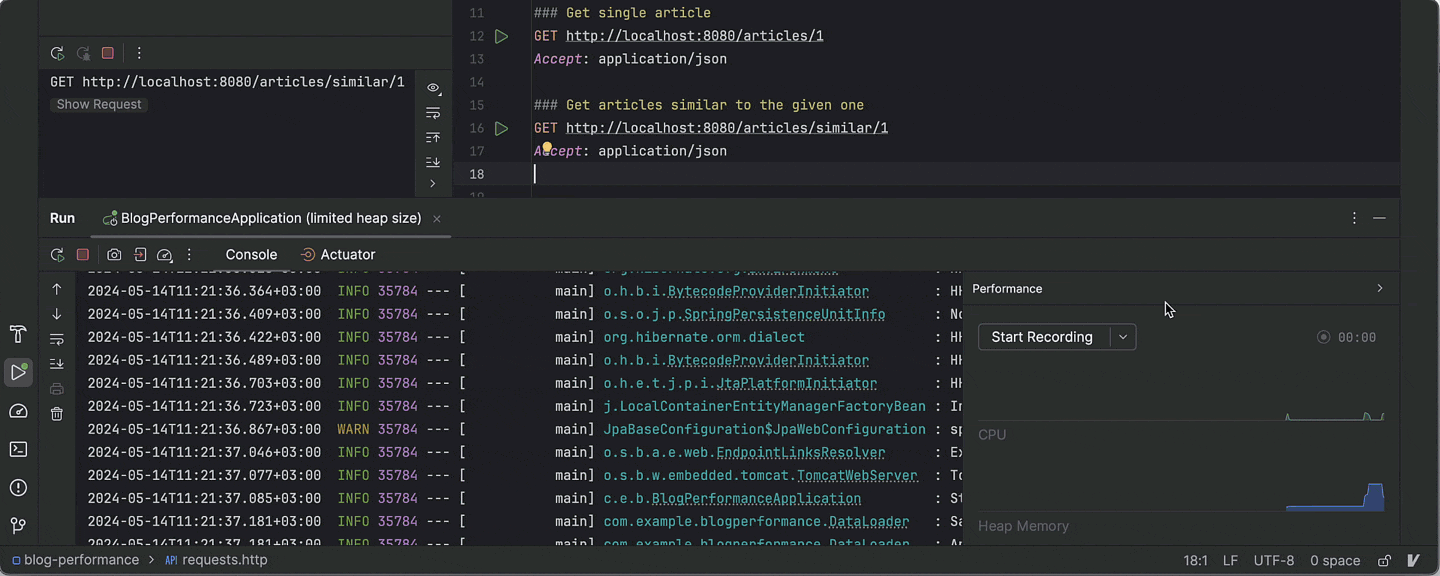Clear console with the trash icon

click(x=57, y=413)
